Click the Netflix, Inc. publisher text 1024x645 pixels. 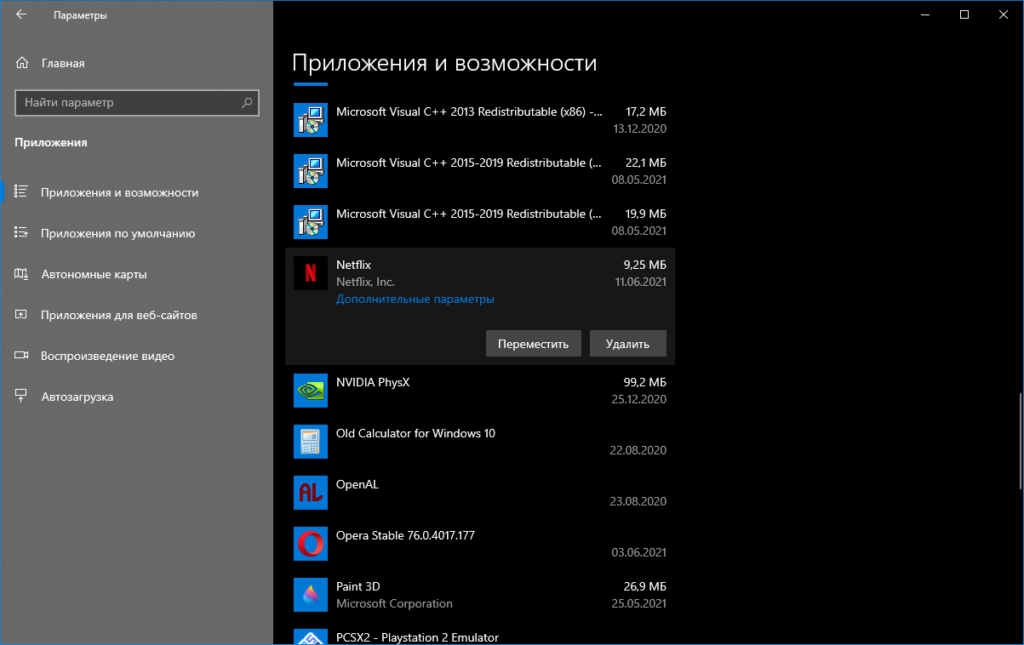(365, 282)
